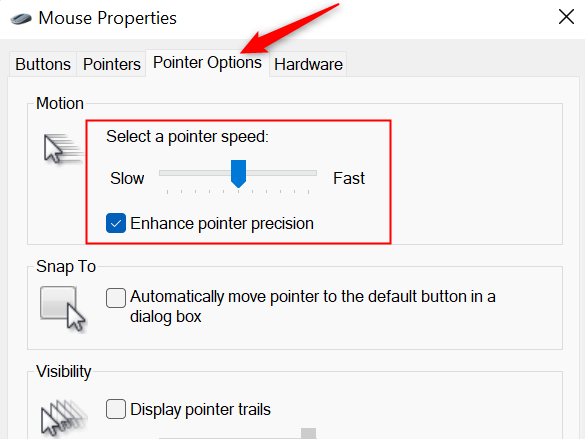Click the Mouse Properties title text
The width and height of the screenshot is (585, 439).
[x=107, y=18]
